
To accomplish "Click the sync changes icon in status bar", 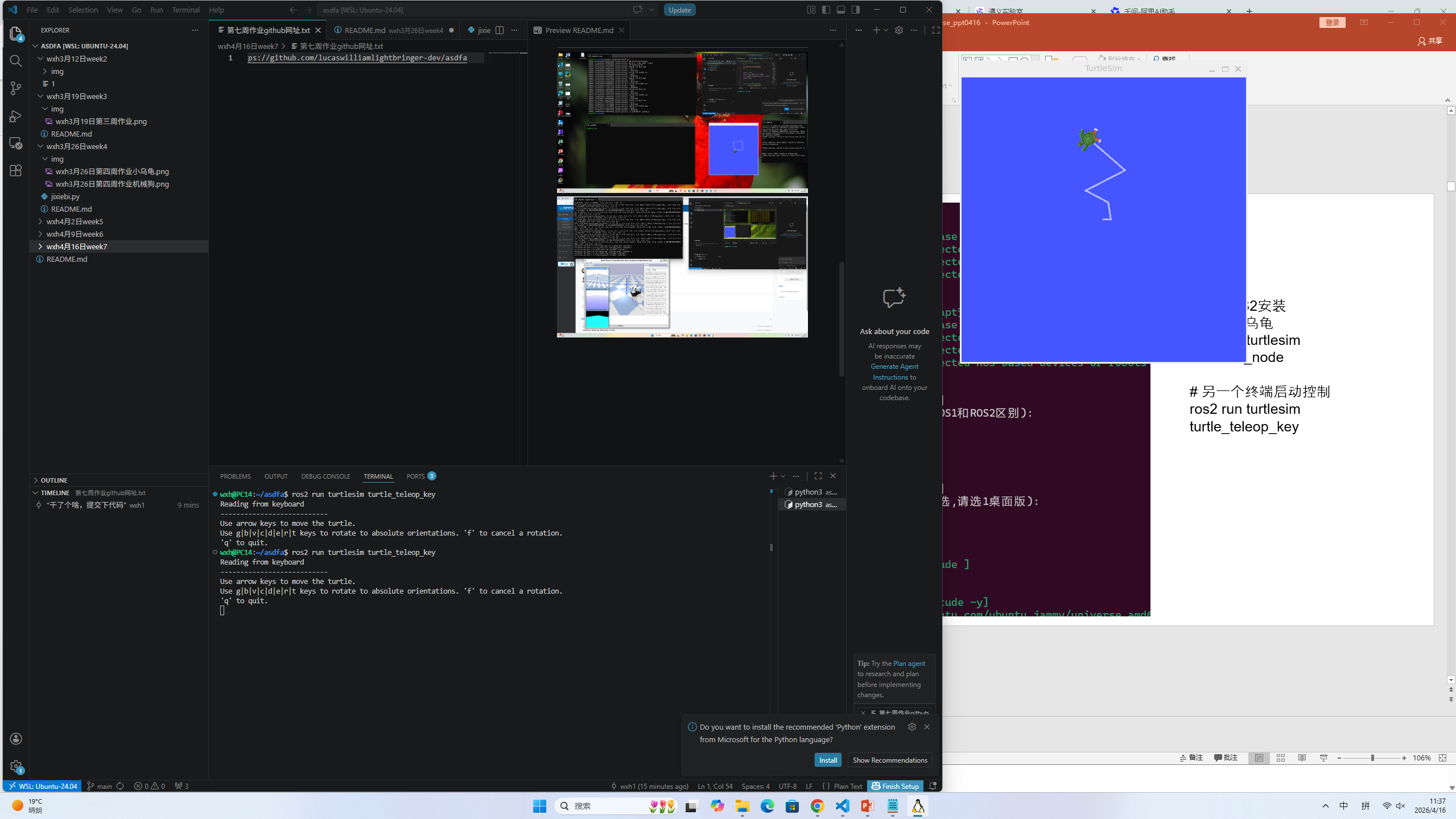I will click(x=120, y=786).
